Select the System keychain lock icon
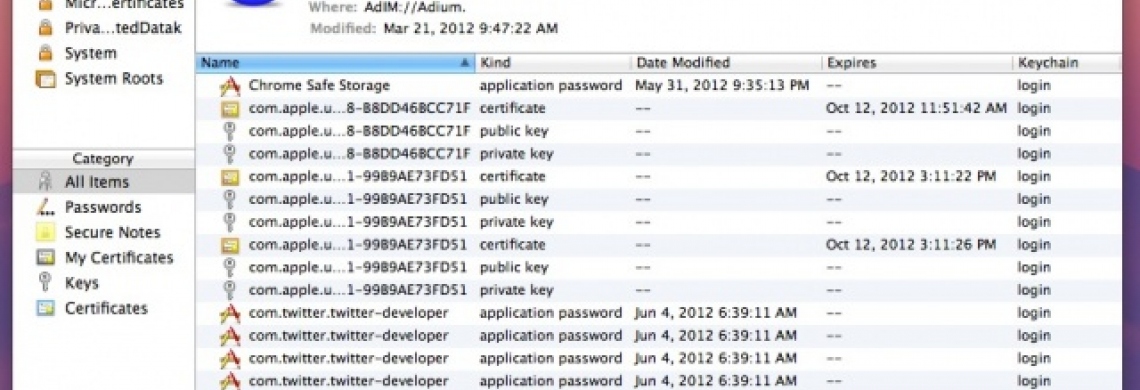Image resolution: width=1140 pixels, height=390 pixels. [x=45, y=53]
